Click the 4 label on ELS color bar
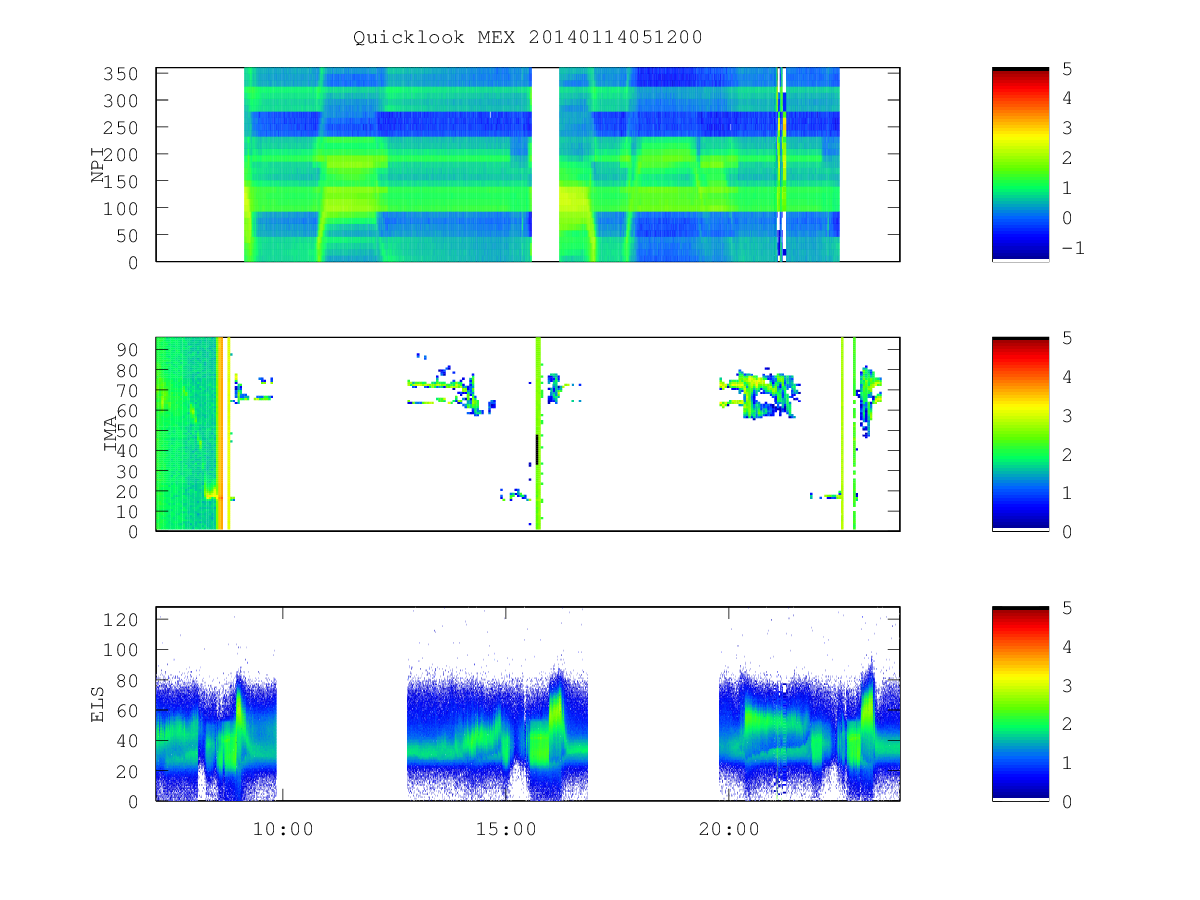 (1066, 646)
